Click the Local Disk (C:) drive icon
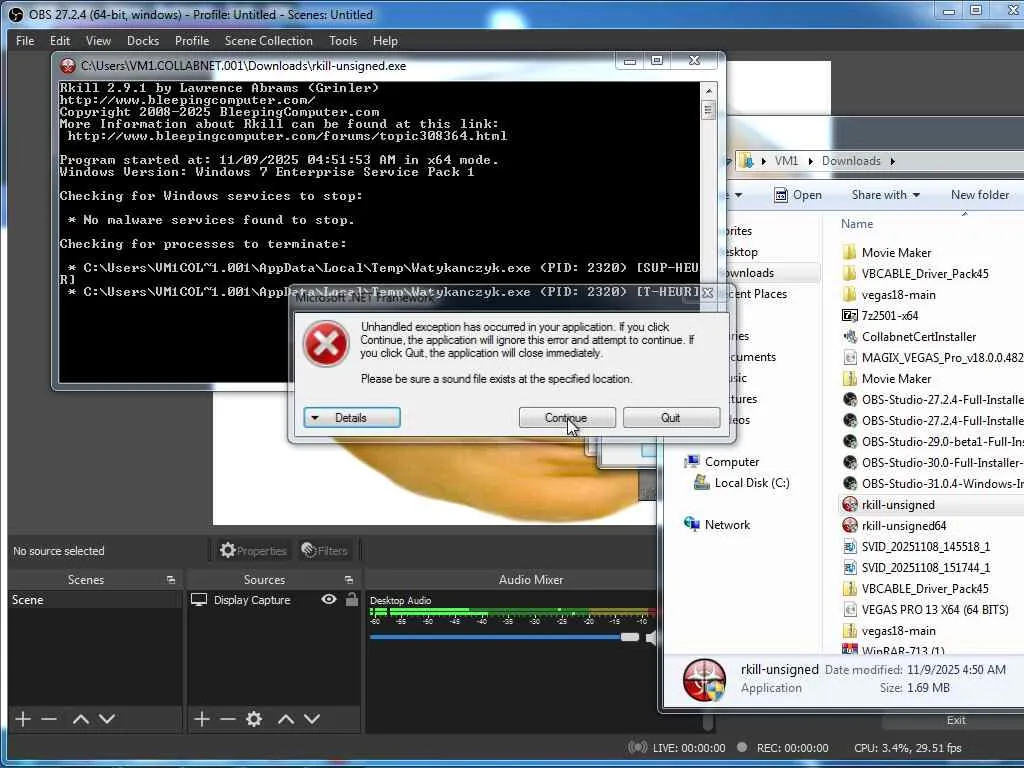1024x768 pixels. (x=701, y=483)
